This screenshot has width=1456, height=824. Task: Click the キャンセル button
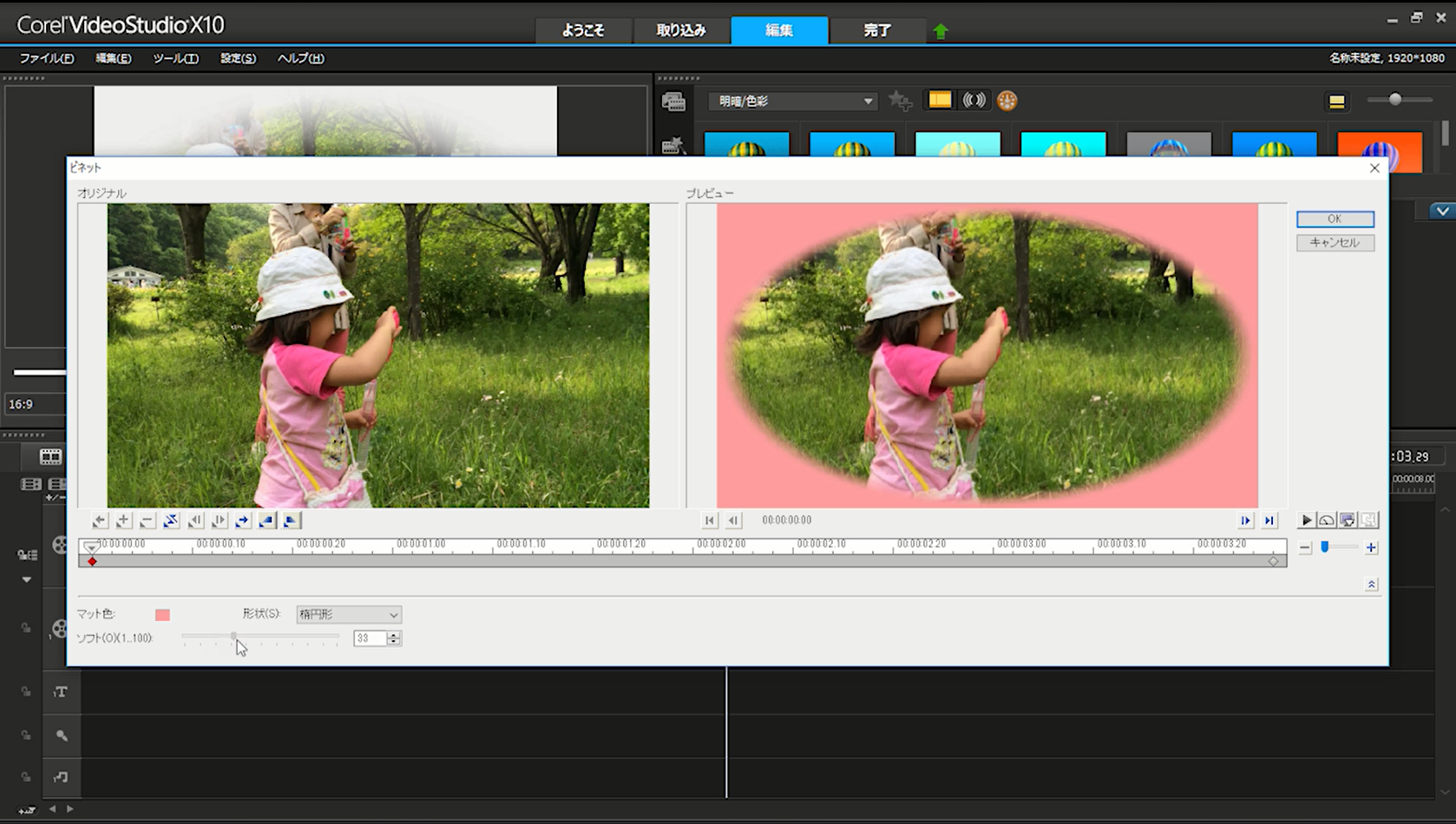[1335, 243]
